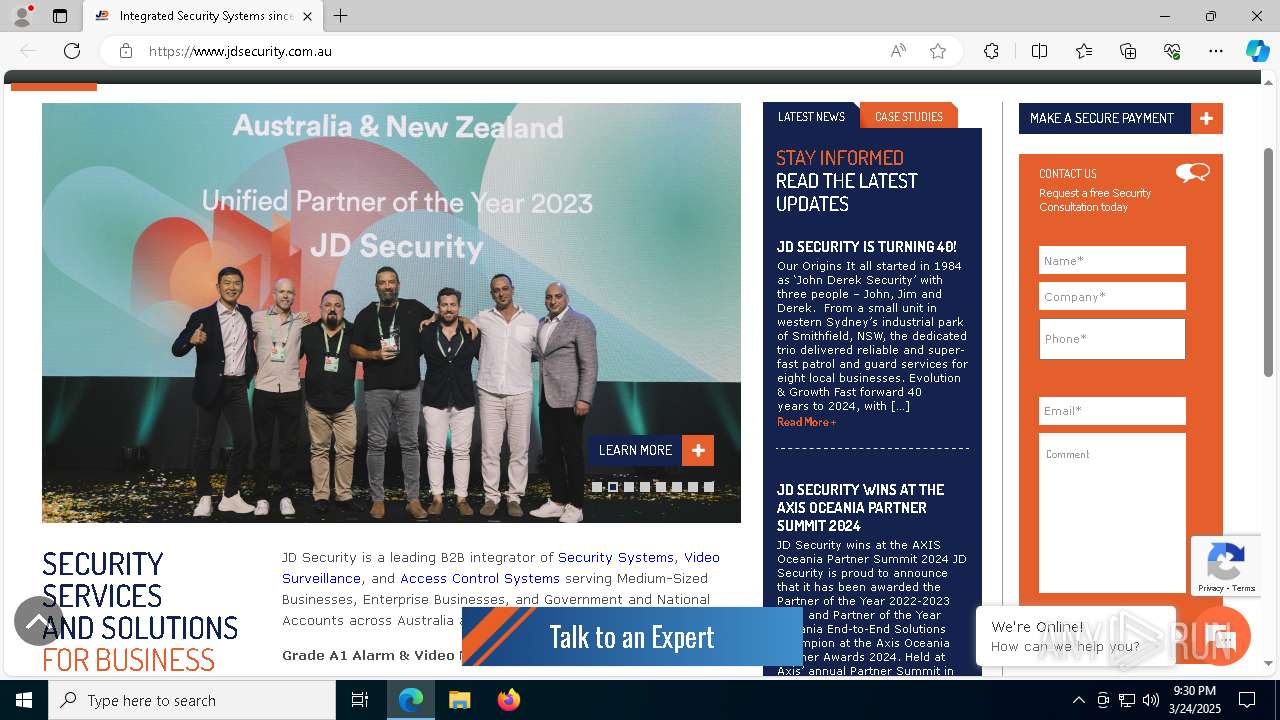Image resolution: width=1280 pixels, height=720 pixels.
Task: Click the address bar URL
Action: pos(240,51)
